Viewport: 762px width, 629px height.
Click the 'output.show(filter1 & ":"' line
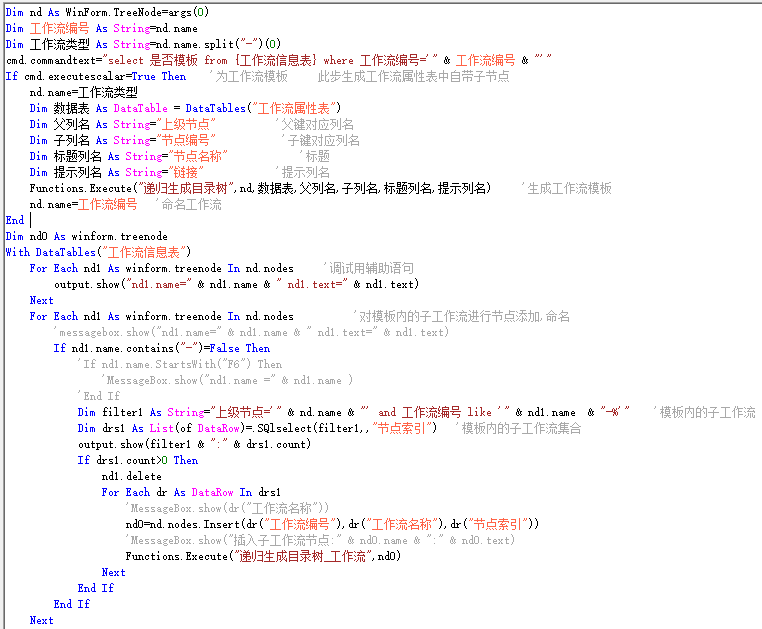pyautogui.click(x=194, y=444)
